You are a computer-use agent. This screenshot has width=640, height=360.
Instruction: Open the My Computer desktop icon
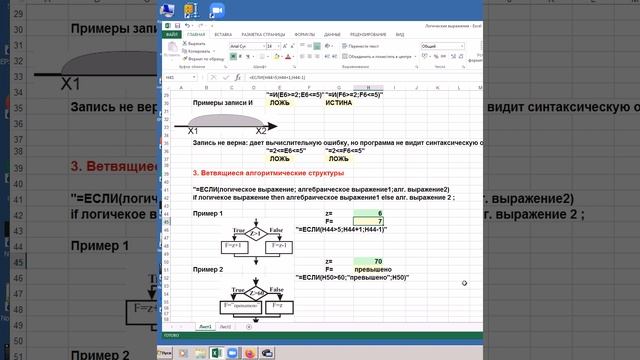167,10
